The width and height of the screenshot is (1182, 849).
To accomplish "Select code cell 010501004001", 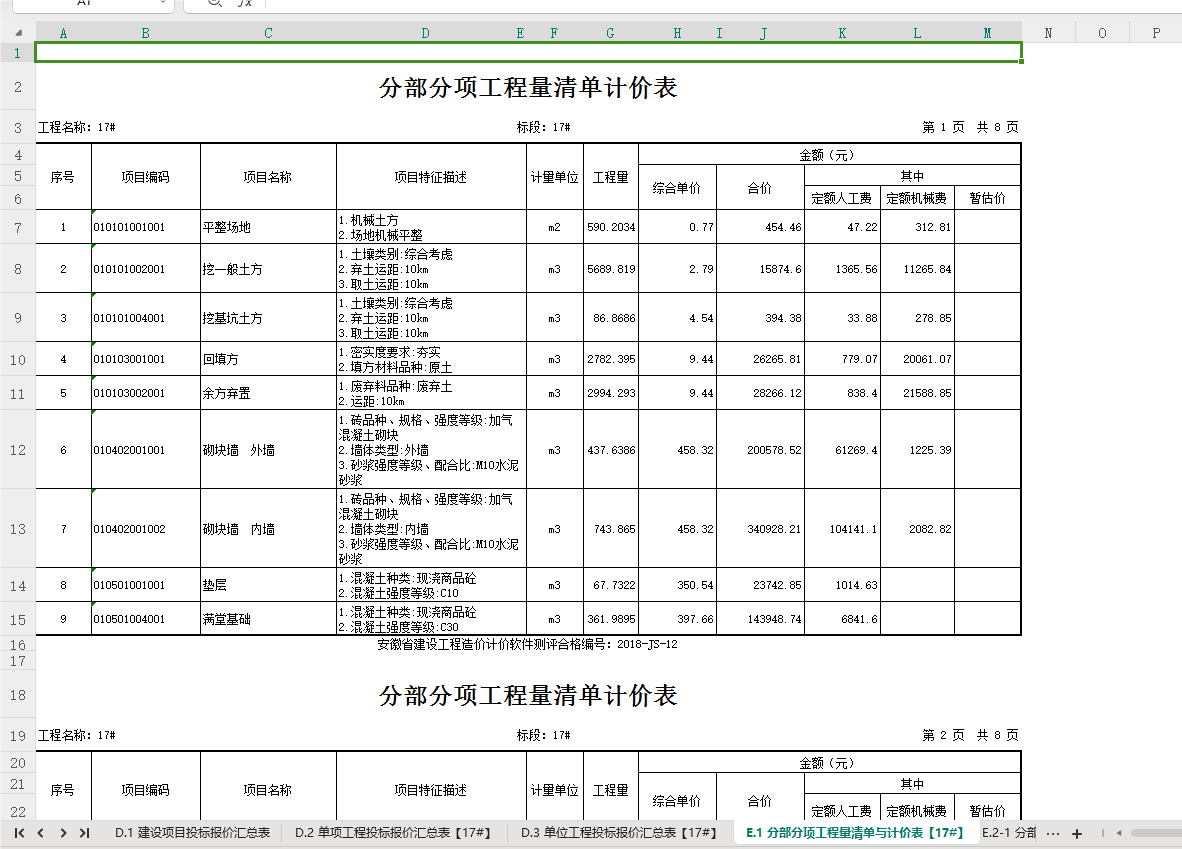I will [x=145, y=619].
